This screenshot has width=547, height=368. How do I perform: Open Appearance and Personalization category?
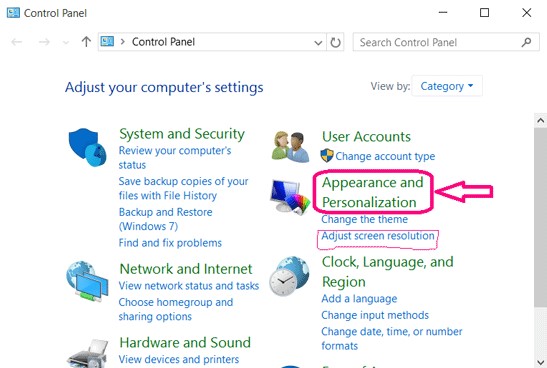(373, 192)
